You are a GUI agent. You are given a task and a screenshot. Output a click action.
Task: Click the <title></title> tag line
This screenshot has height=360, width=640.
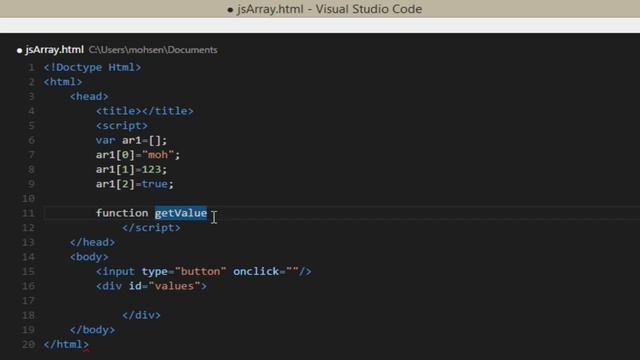click(x=145, y=111)
